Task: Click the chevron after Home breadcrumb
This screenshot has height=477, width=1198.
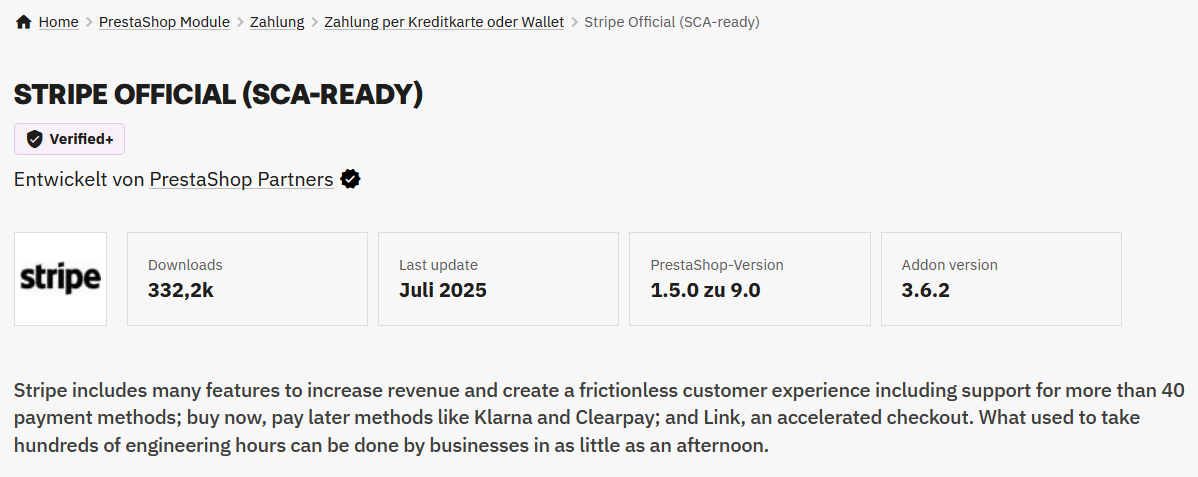Action: (x=89, y=22)
